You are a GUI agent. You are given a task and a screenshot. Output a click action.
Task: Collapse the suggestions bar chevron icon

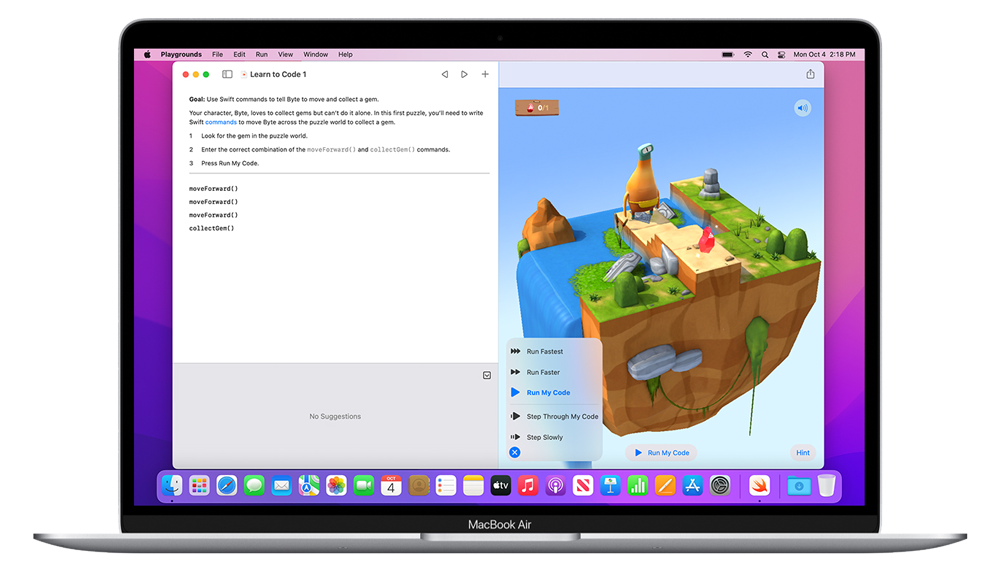point(487,375)
